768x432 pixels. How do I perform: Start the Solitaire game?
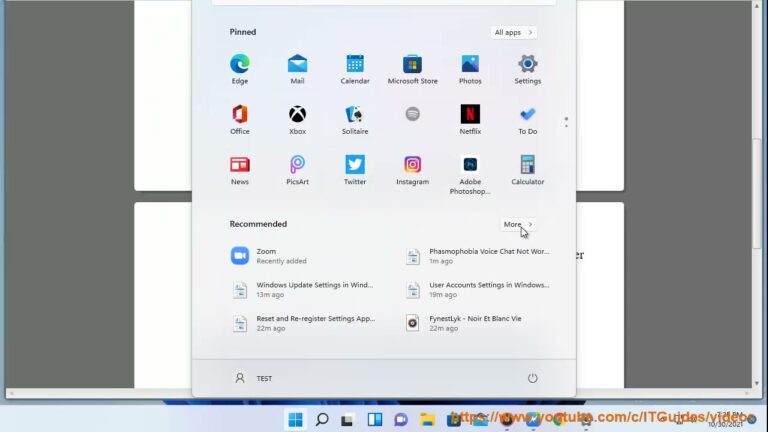coord(355,120)
